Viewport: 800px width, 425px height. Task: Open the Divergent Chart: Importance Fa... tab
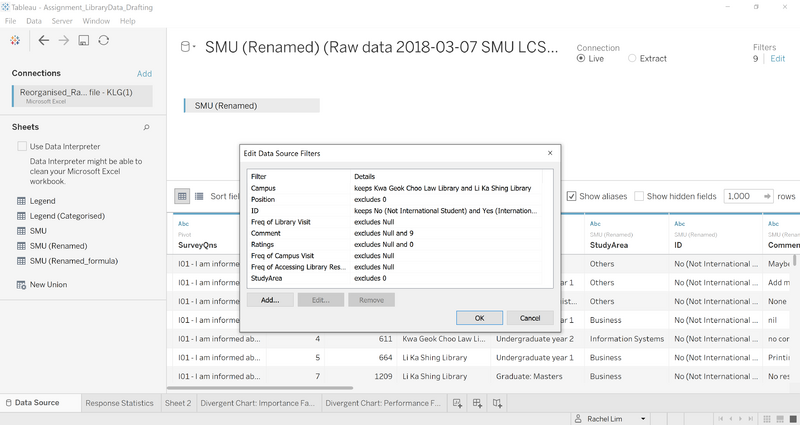(x=258, y=403)
